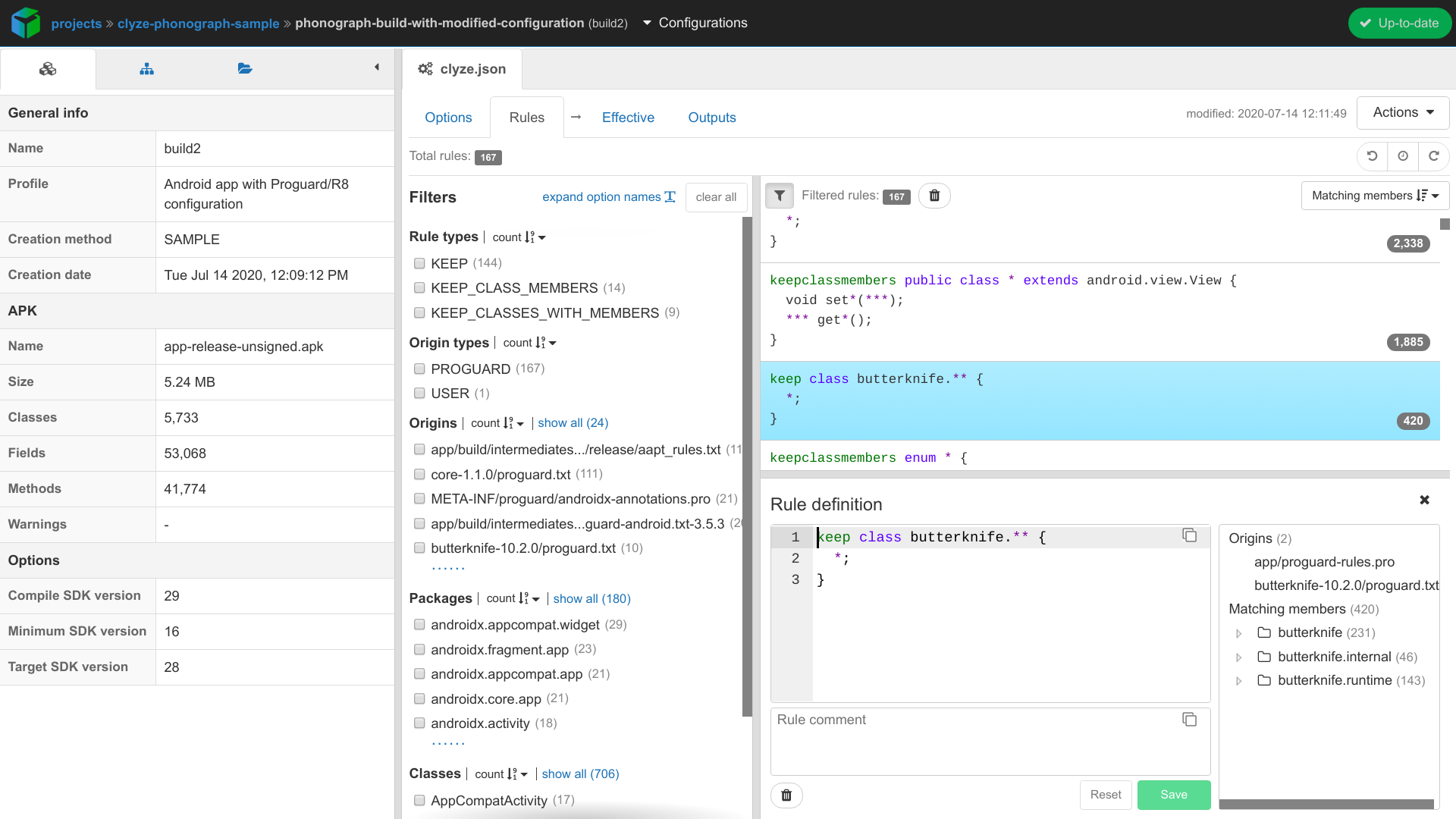Viewport: 1456px width, 819px height.
Task: Expand more packages via dotted ellipsis
Action: pyautogui.click(x=448, y=743)
